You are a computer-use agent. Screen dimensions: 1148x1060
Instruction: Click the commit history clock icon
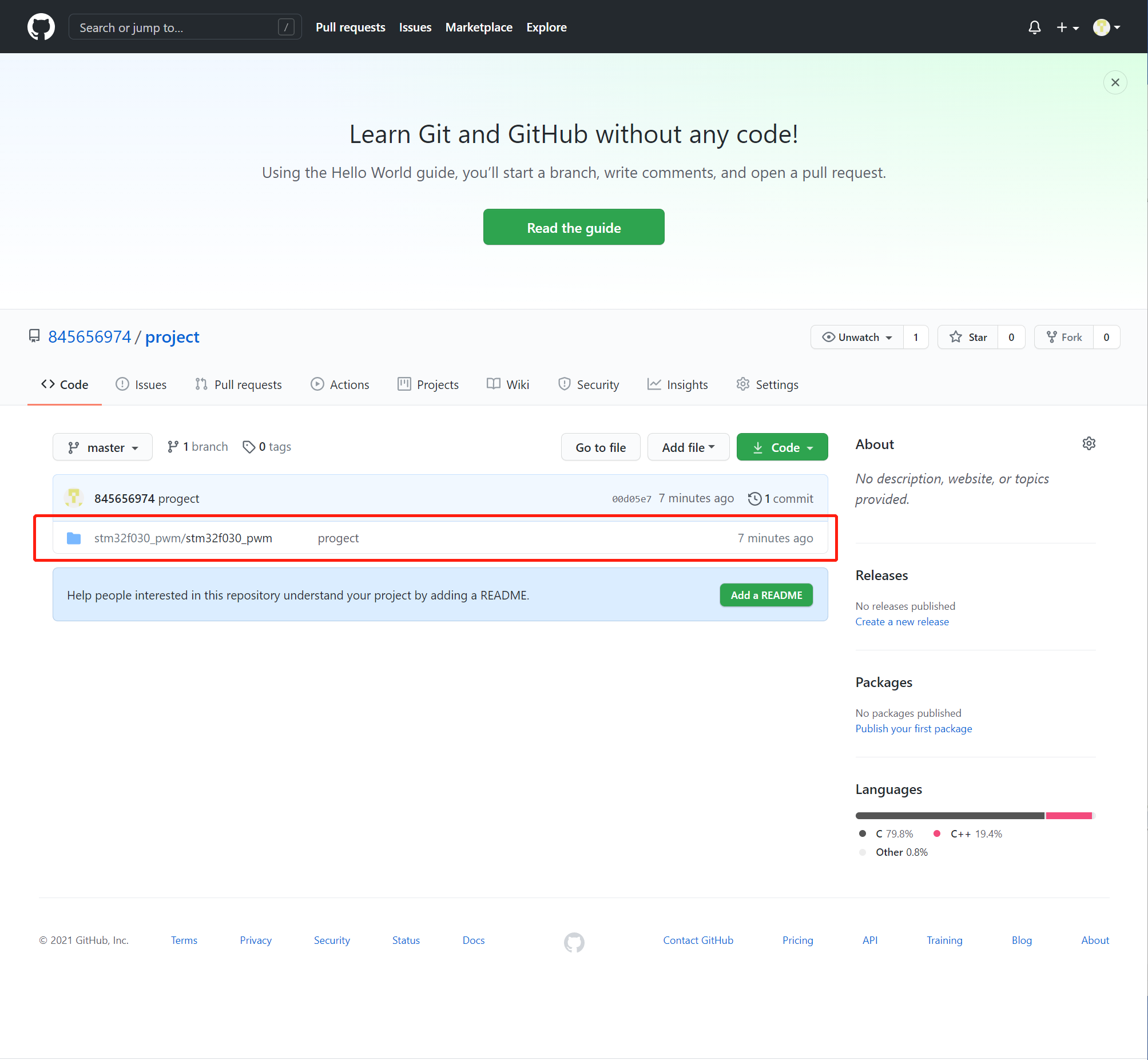pos(754,498)
